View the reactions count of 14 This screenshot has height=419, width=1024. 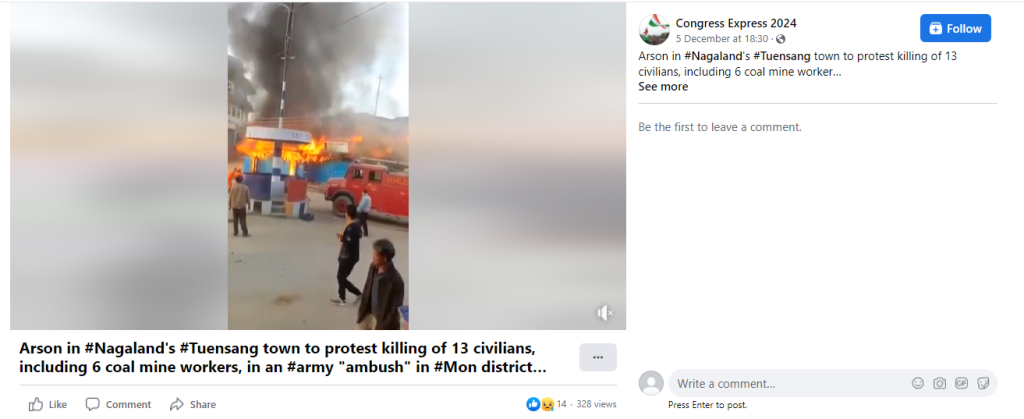coord(561,405)
